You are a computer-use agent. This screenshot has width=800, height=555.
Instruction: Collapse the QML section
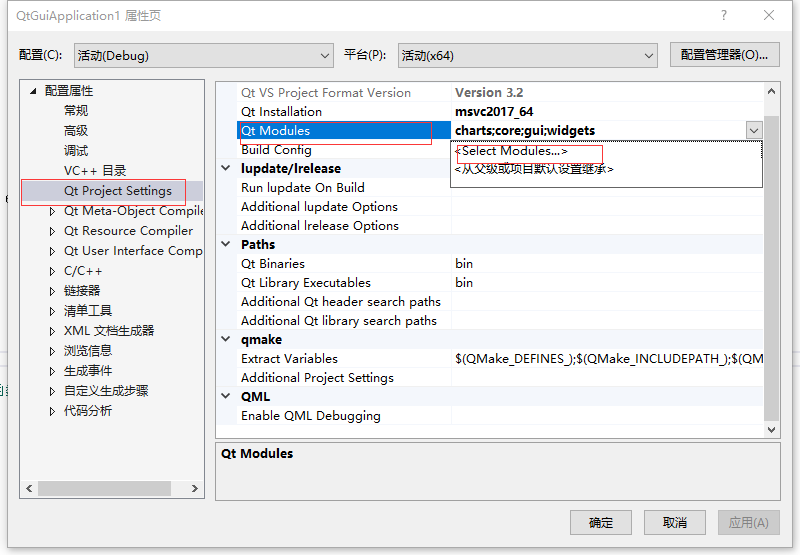tap(226, 396)
